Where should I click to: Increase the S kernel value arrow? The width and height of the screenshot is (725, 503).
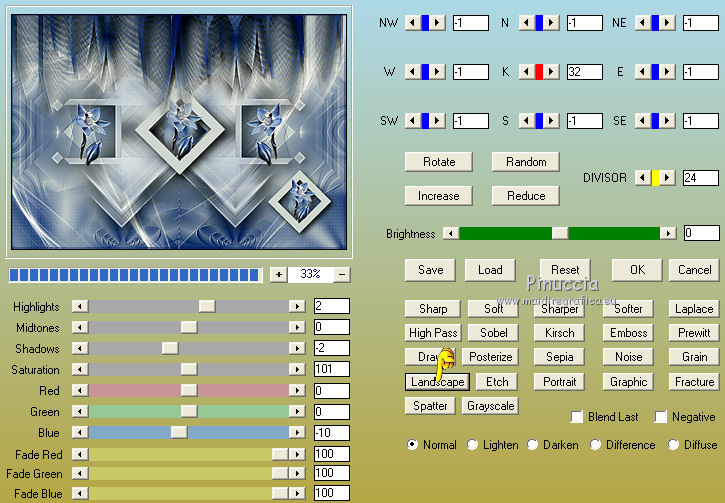(x=551, y=121)
